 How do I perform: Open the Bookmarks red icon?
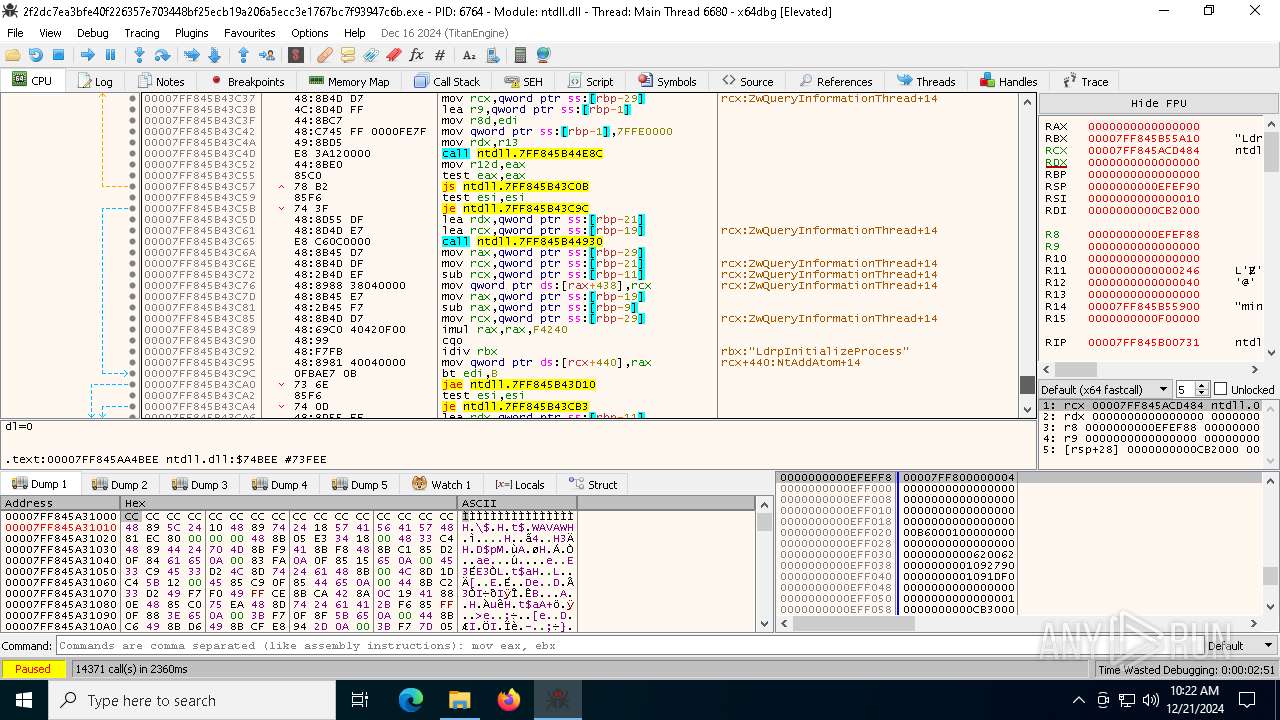393,55
